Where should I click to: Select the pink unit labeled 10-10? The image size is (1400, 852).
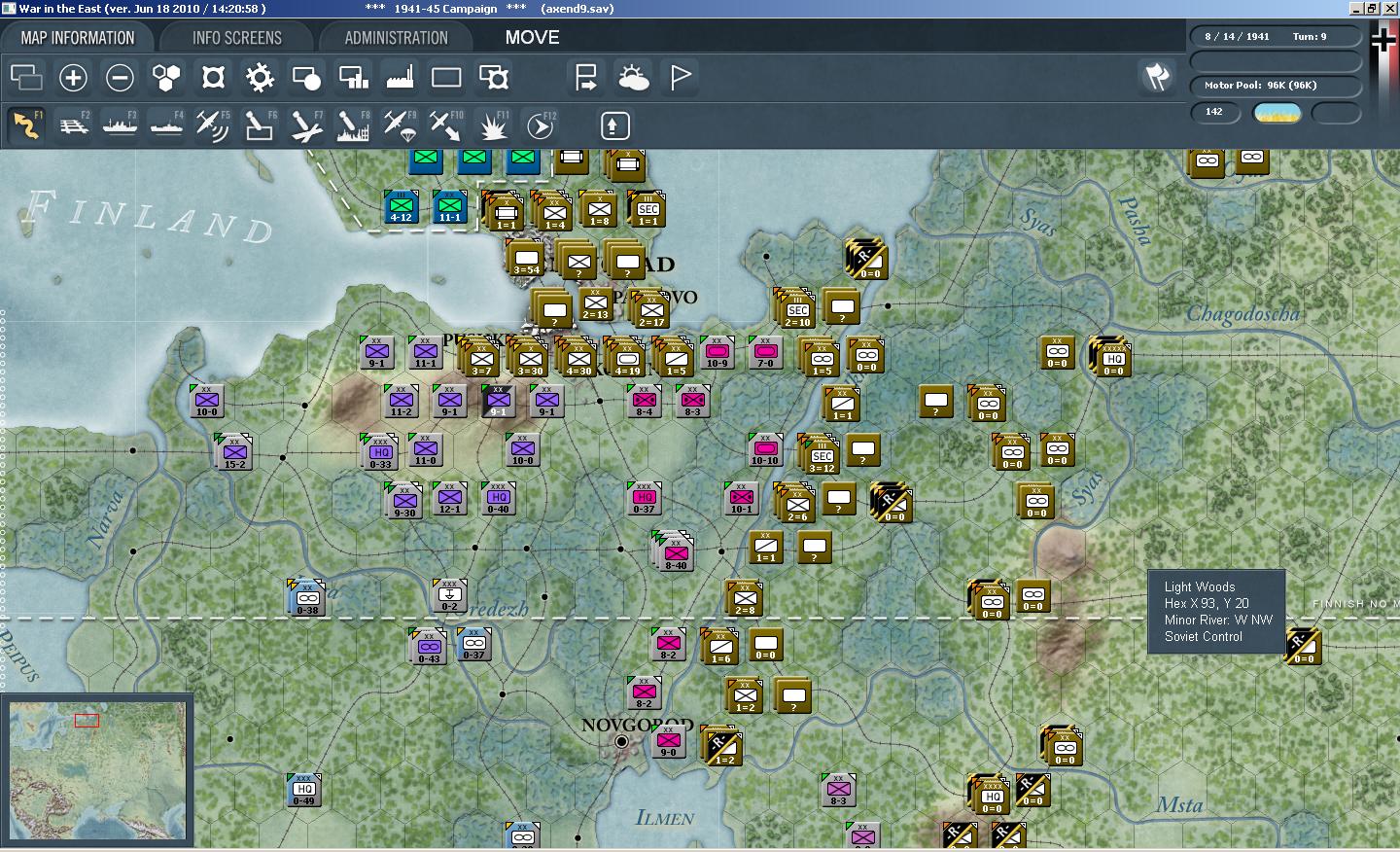(765, 449)
